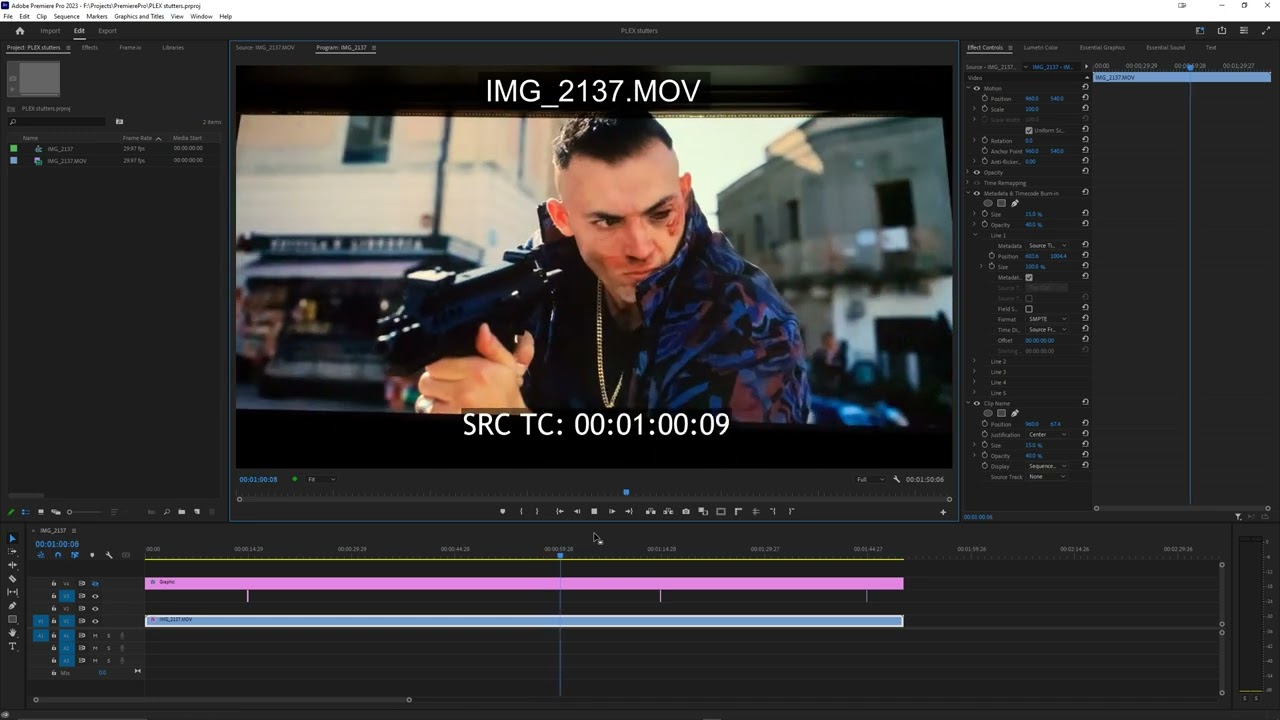
Task: Open Source Track None dropdown
Action: click(x=1046, y=477)
